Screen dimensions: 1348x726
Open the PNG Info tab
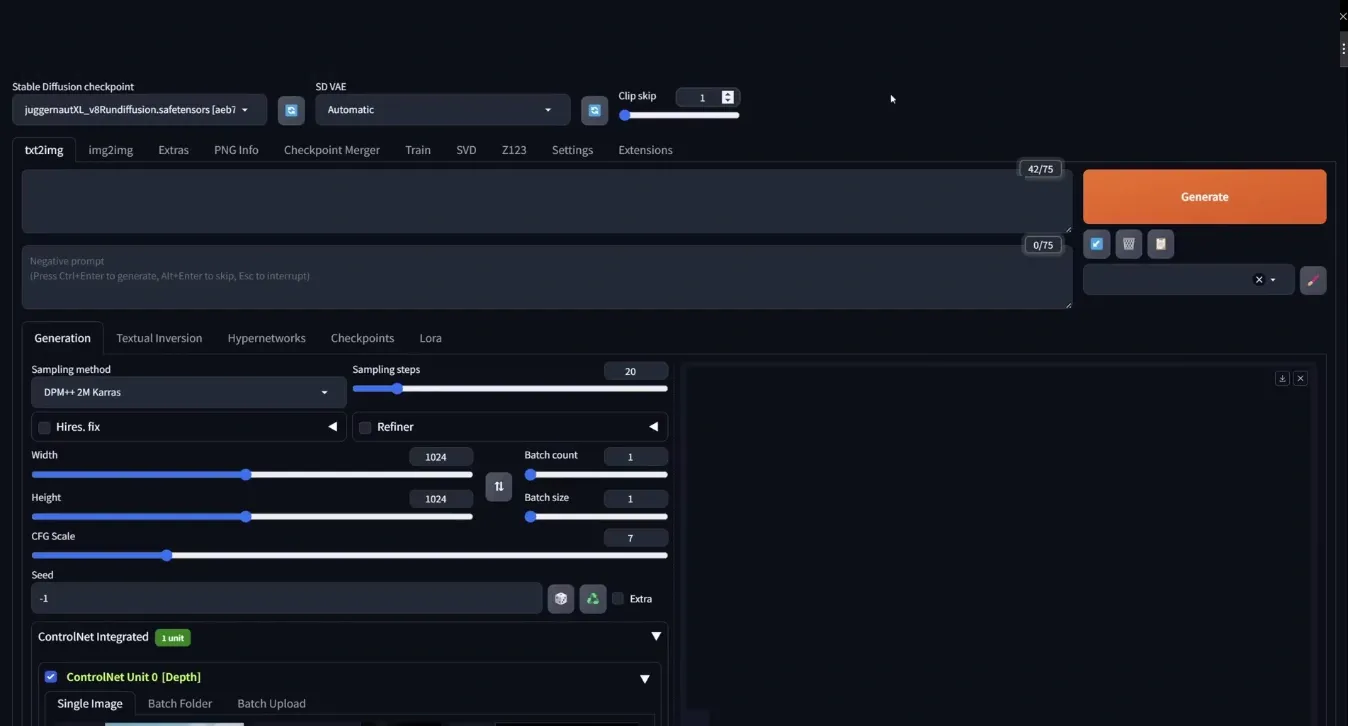pos(236,150)
